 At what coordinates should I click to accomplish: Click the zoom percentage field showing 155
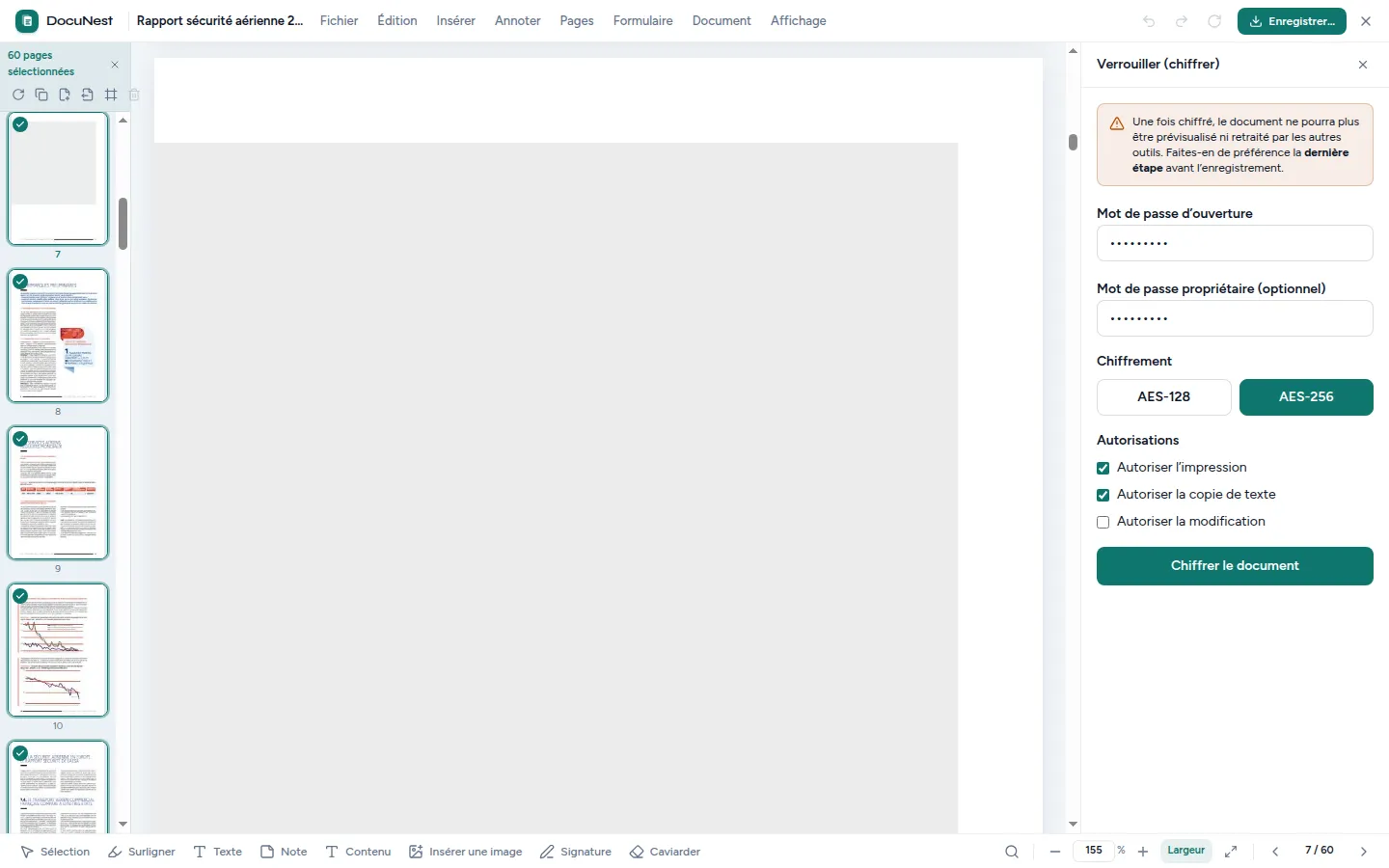point(1094,851)
